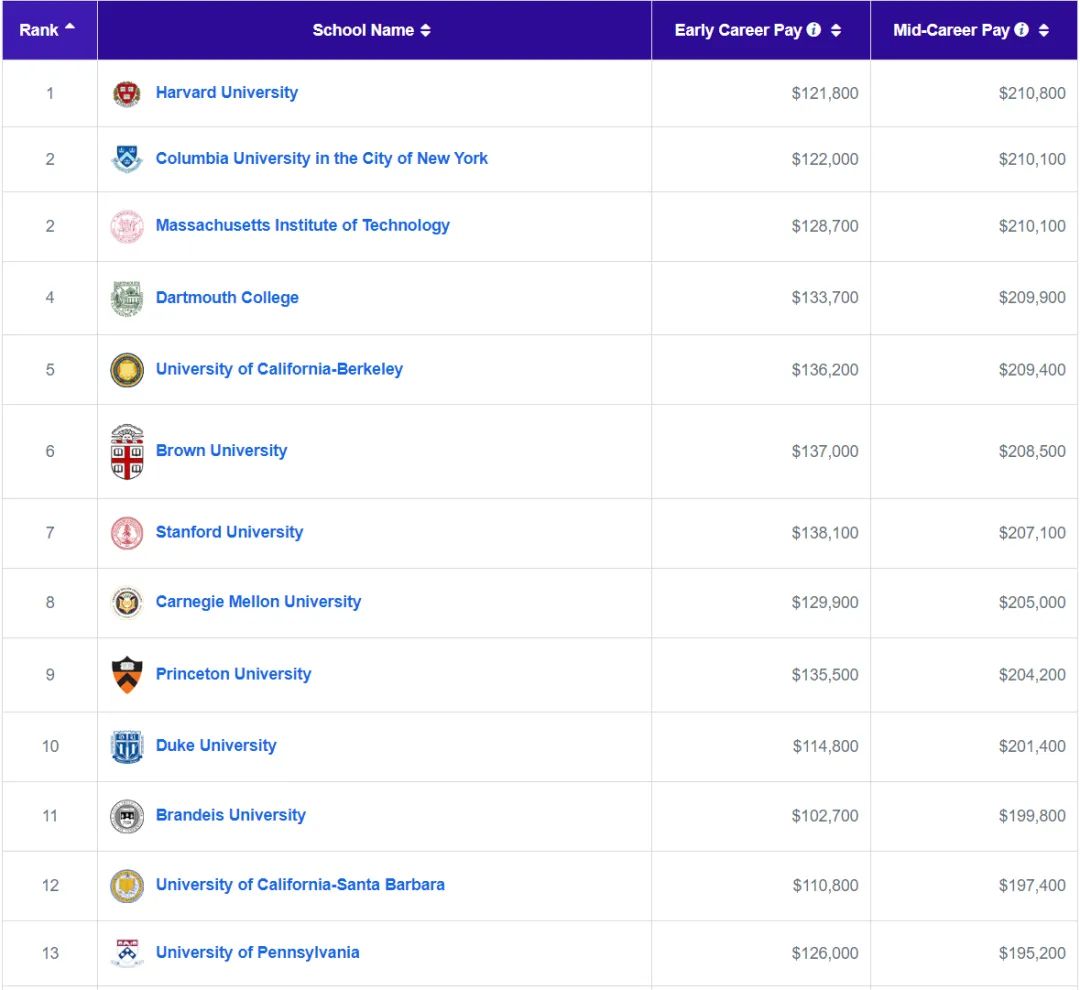Select Pennsylvania's mid-career pay $195,200
Viewport: 1080px width, 990px height.
tap(1032, 953)
